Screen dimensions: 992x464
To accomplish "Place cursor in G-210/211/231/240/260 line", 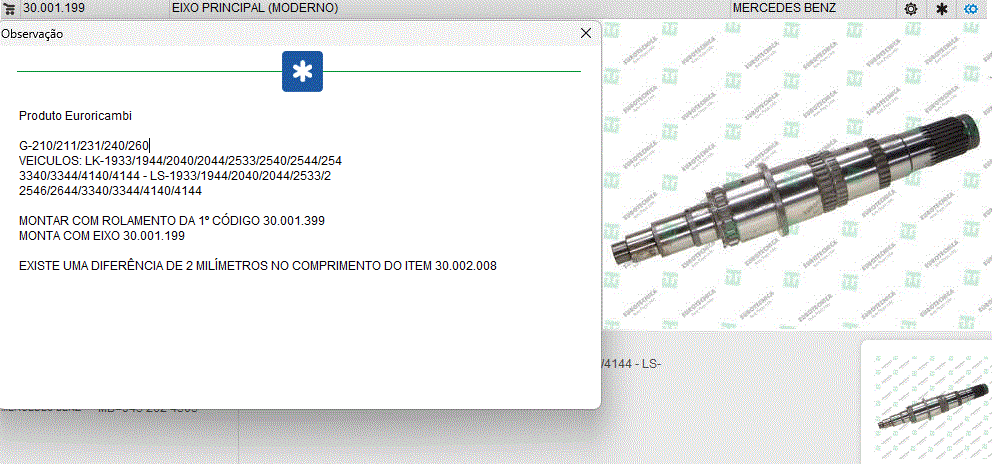I will pos(84,146).
